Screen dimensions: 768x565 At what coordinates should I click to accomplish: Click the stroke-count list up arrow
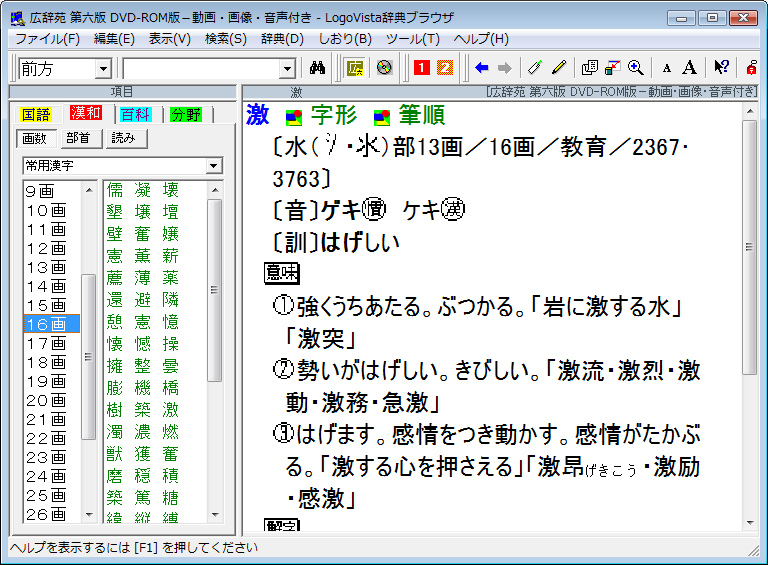point(89,190)
